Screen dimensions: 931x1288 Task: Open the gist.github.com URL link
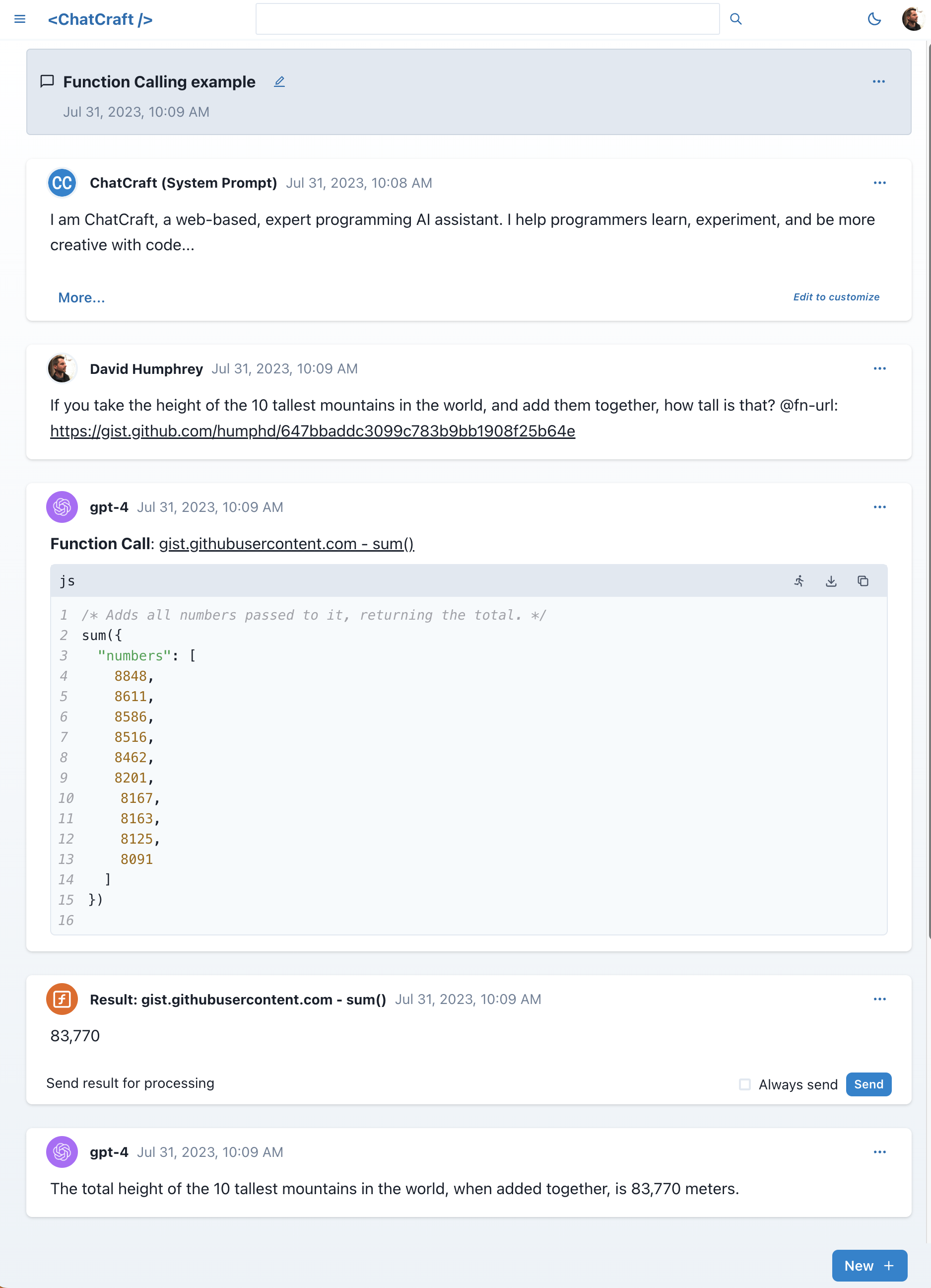312,431
